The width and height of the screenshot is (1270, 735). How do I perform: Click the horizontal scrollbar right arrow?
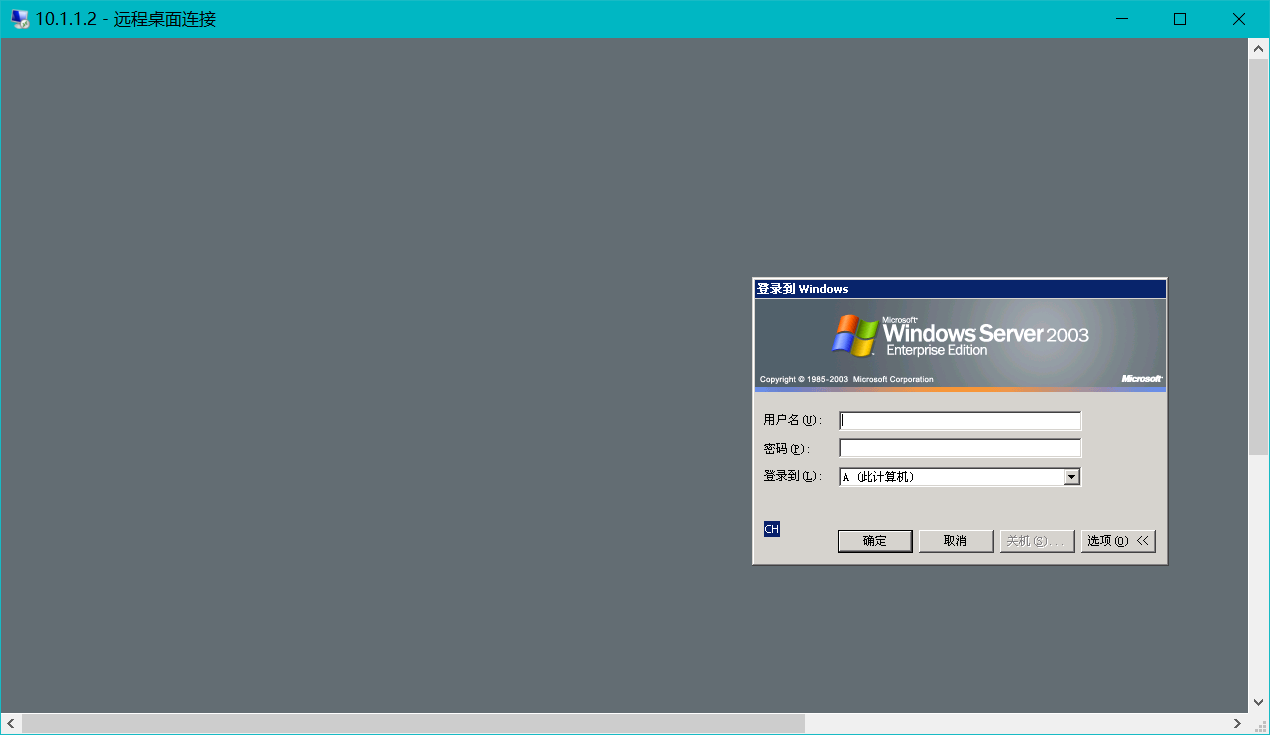pyautogui.click(x=1238, y=723)
